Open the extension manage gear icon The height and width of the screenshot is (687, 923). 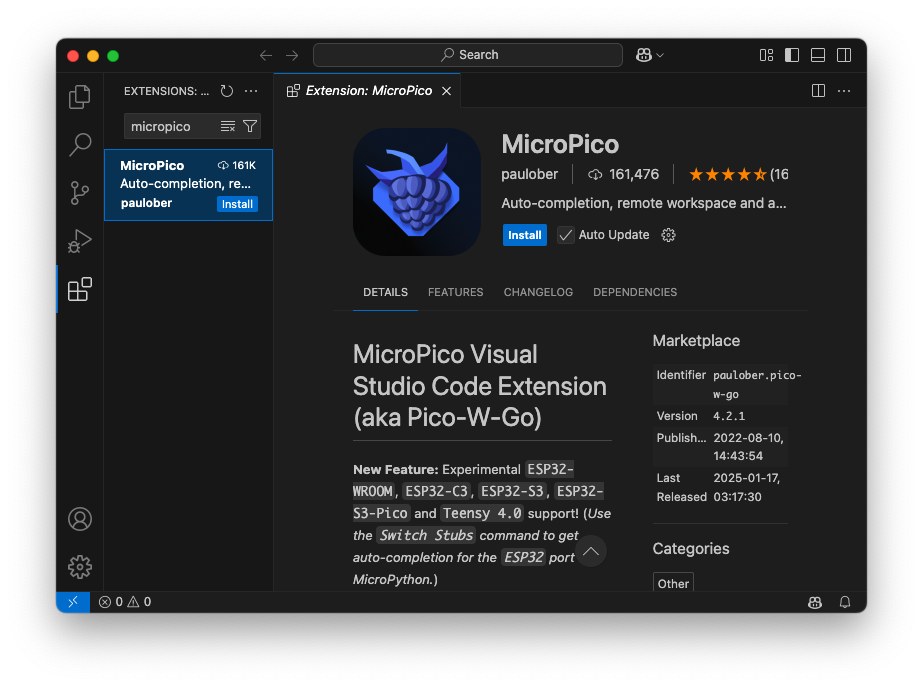click(668, 235)
